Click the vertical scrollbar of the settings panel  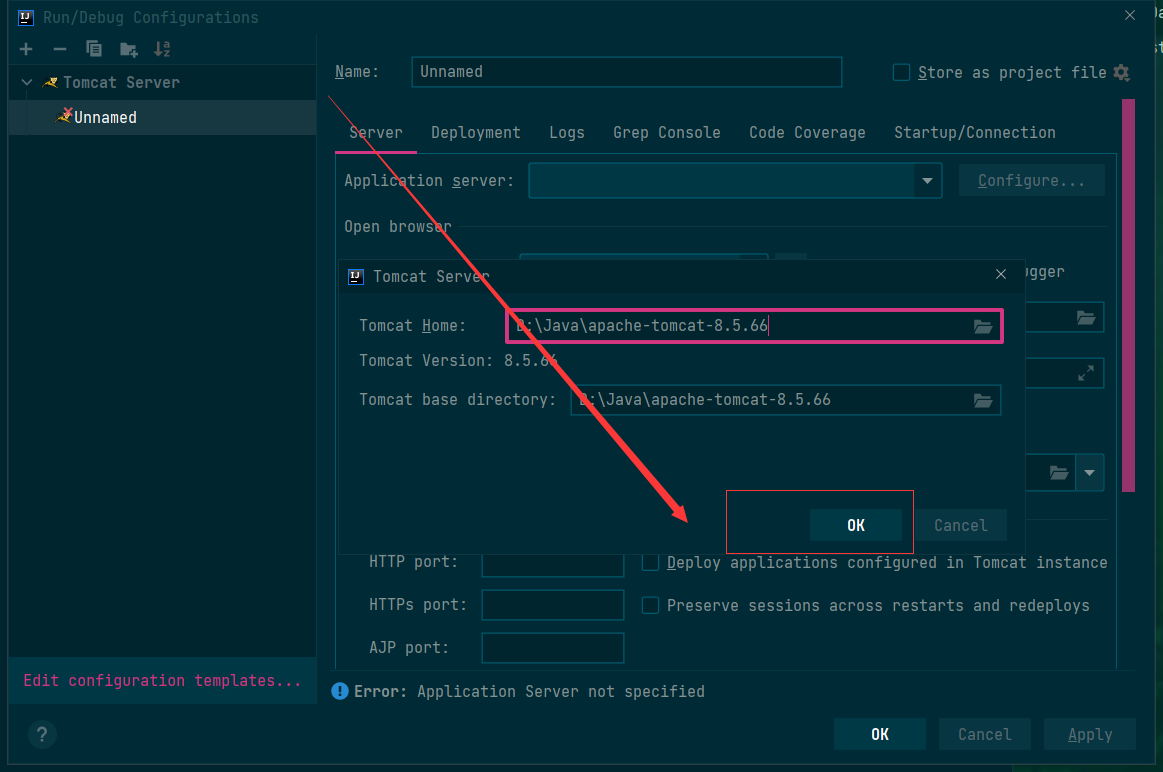click(x=1128, y=295)
